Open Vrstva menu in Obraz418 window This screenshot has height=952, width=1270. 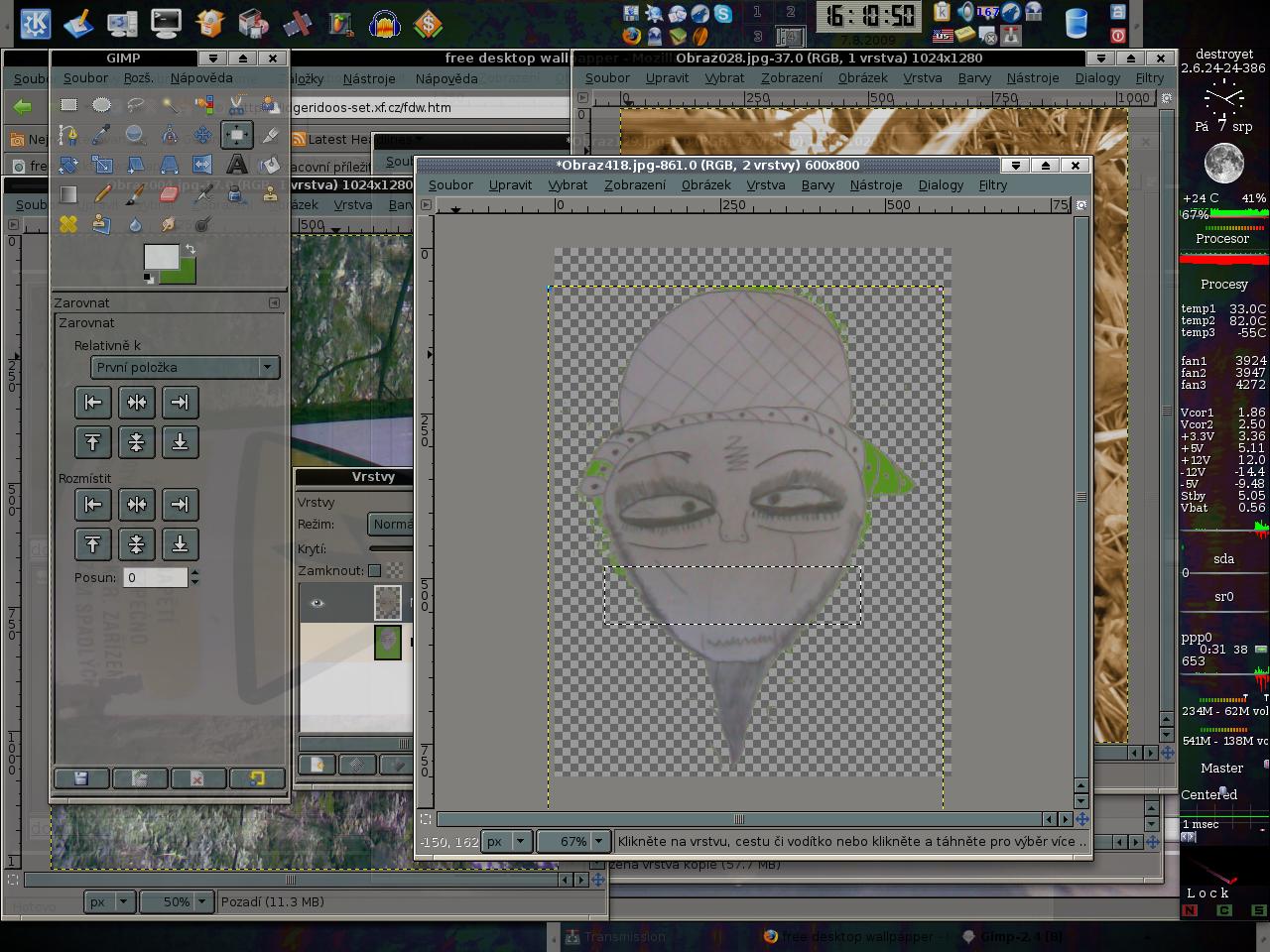click(x=766, y=184)
